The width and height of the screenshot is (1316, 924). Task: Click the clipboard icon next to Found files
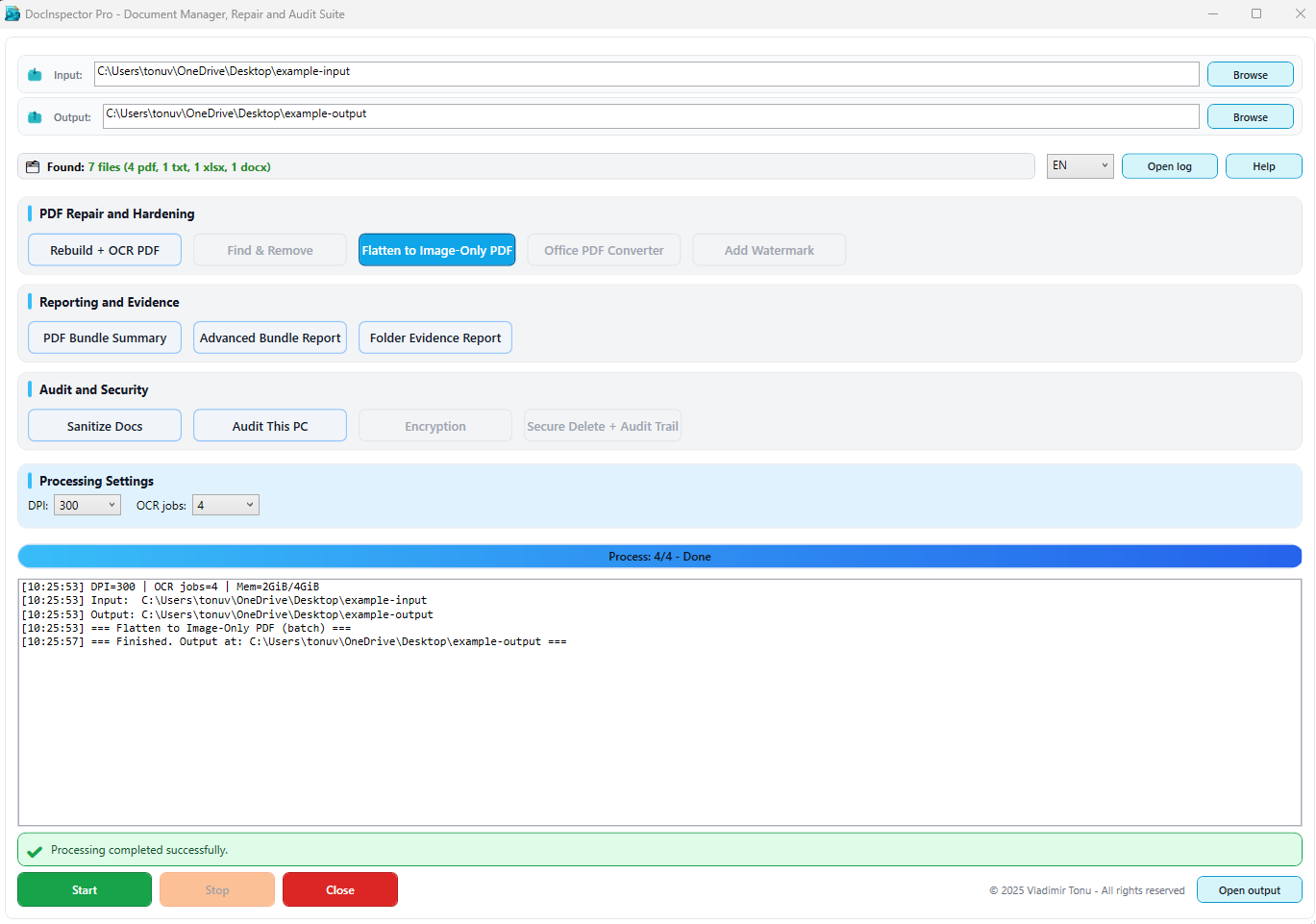pos(33,165)
